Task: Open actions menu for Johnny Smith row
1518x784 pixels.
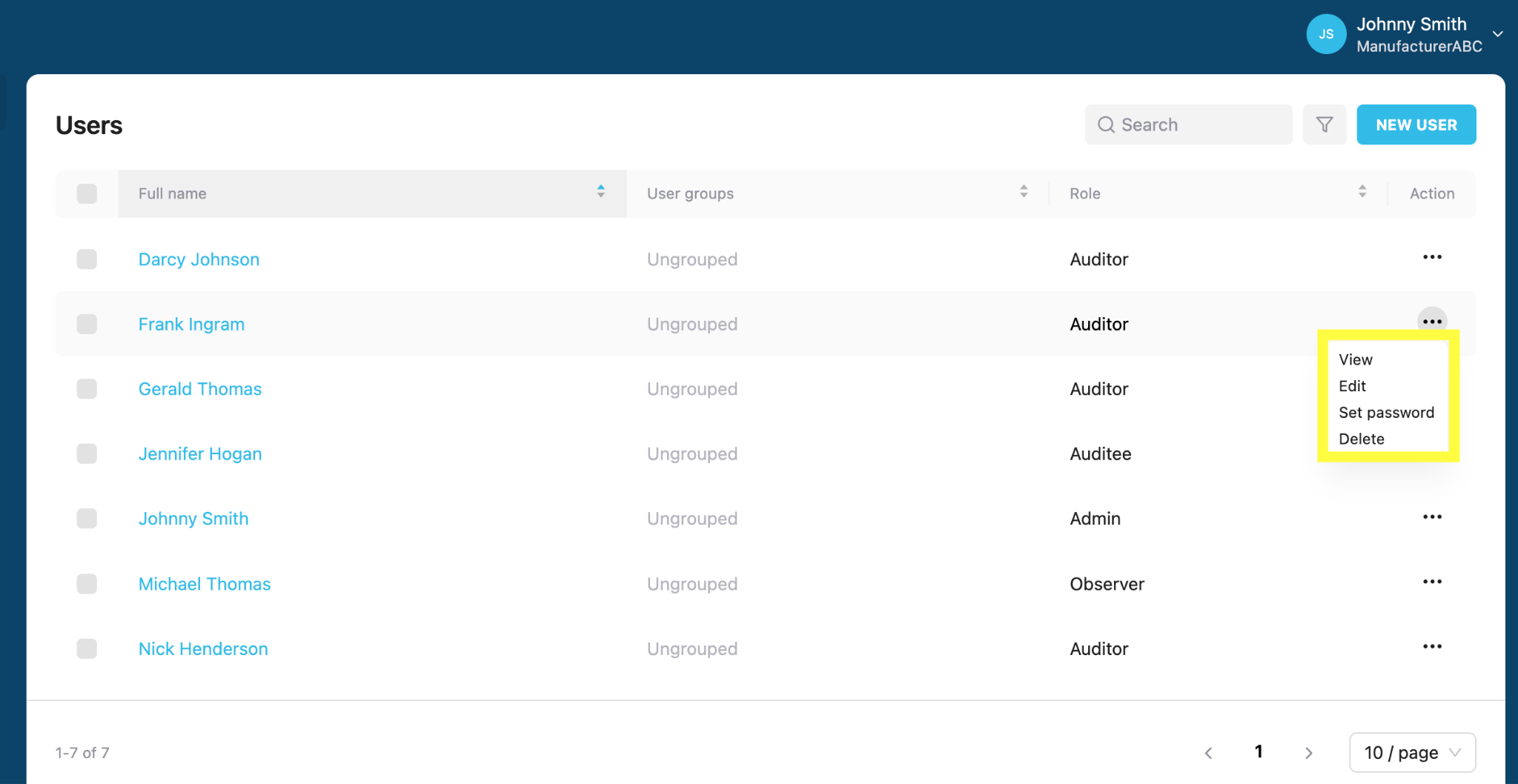Action: coord(1432,516)
